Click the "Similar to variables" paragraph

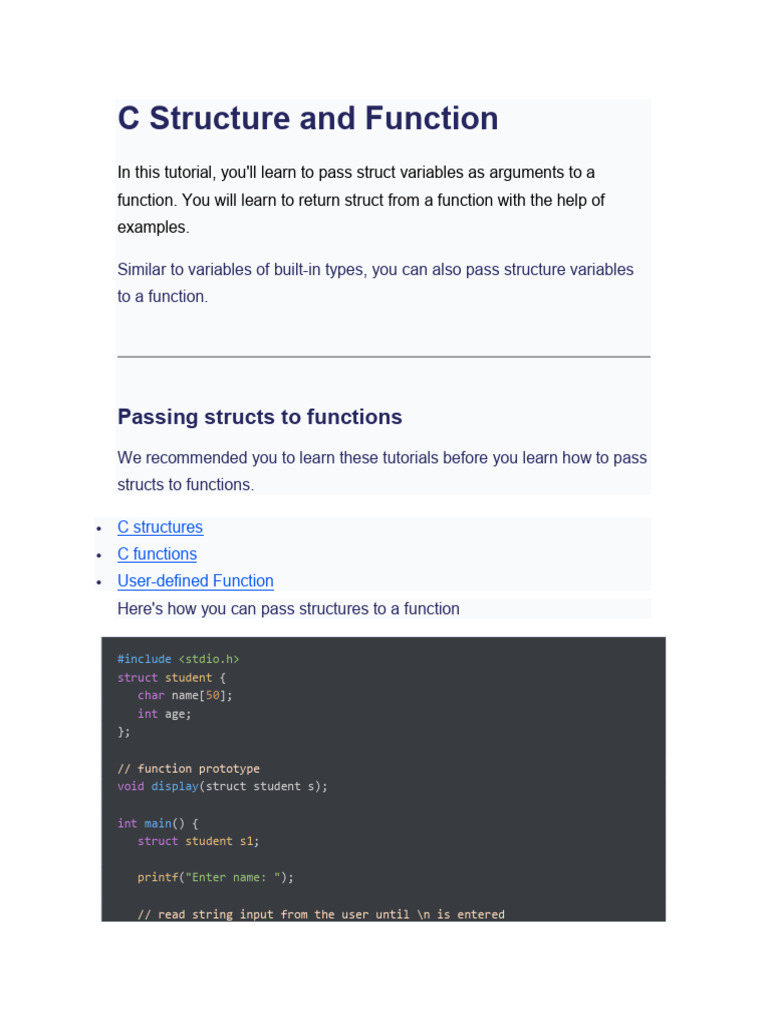pyautogui.click(x=375, y=283)
